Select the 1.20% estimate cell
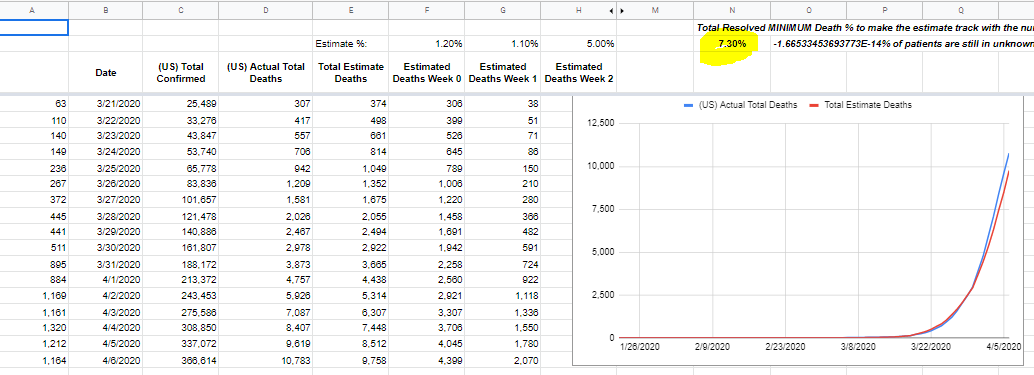The width and height of the screenshot is (1034, 375). pos(427,44)
